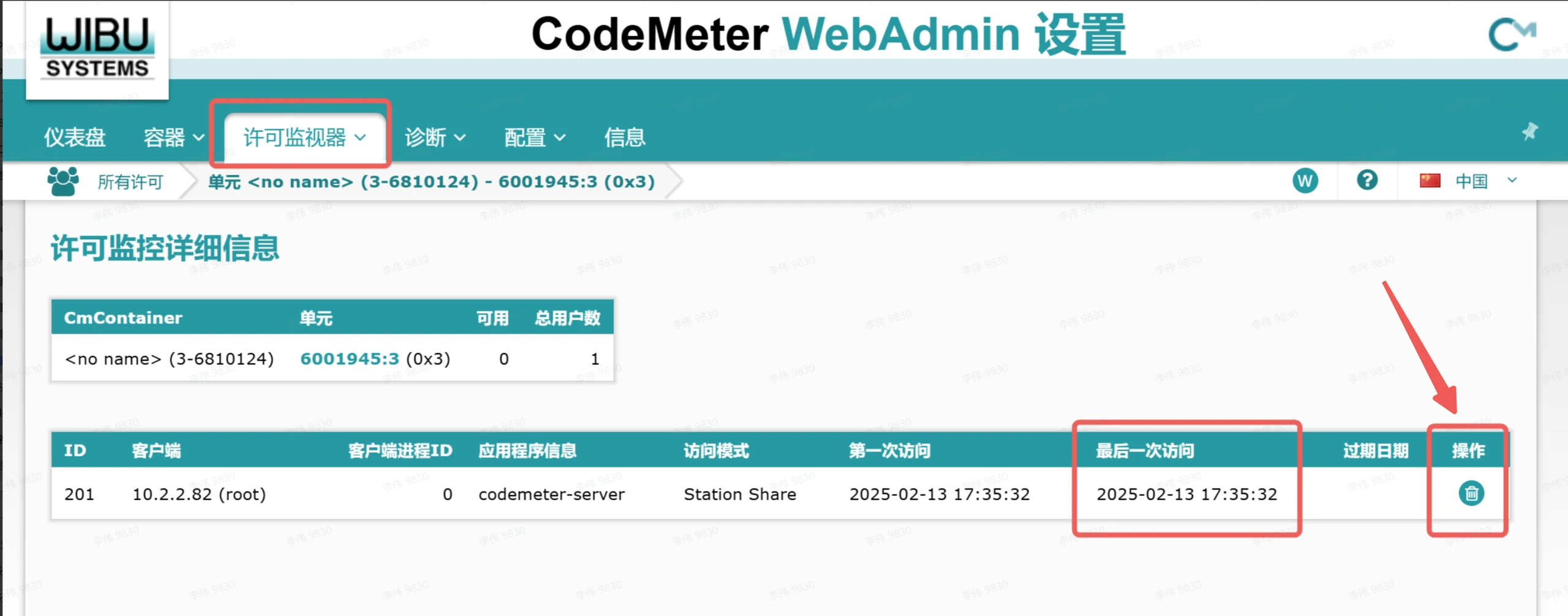Click the round W WebAdmin icon

1305,181
